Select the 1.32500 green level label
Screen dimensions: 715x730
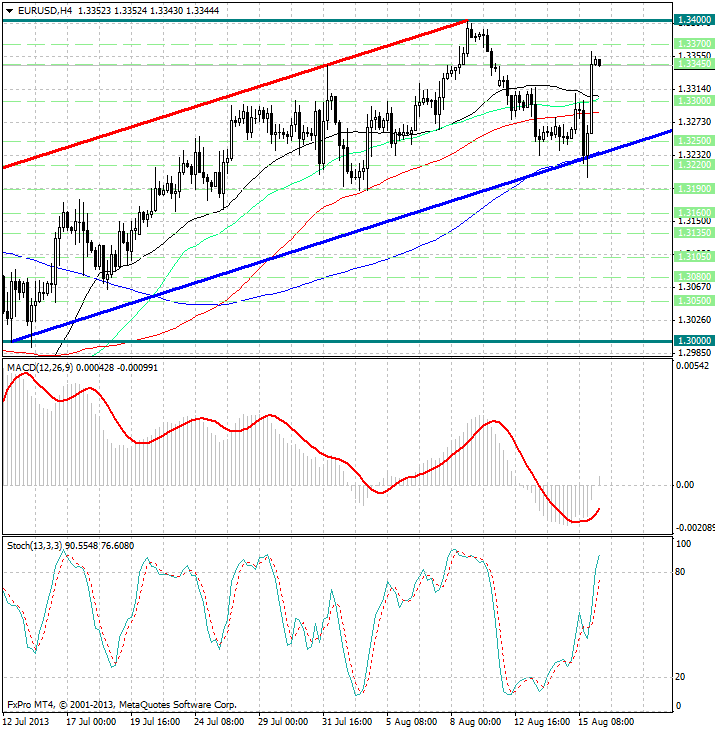694,141
